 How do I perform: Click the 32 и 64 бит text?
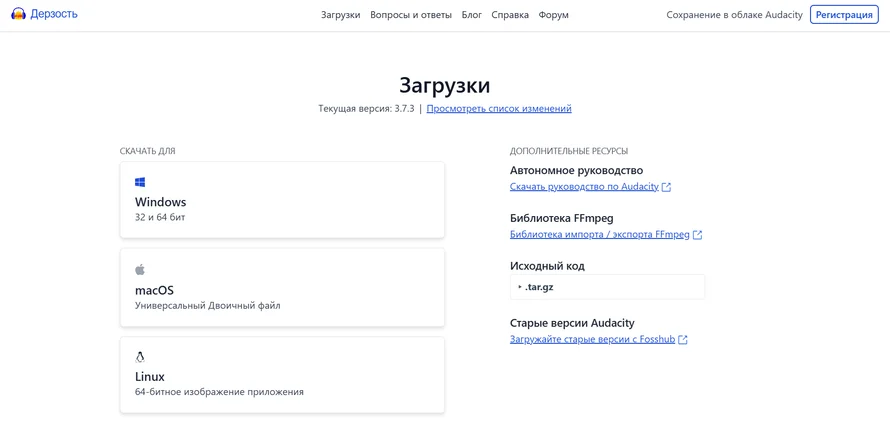point(160,217)
